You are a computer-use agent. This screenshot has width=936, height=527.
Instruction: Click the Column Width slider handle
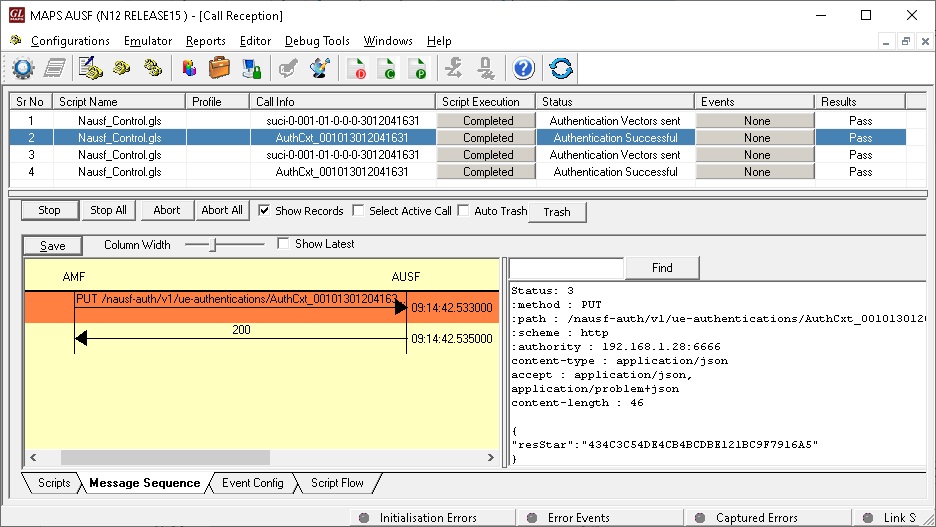click(x=213, y=244)
